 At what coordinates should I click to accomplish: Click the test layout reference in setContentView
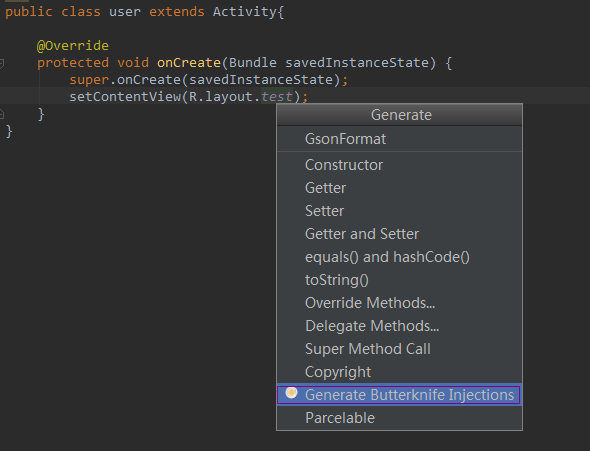[x=277, y=97]
